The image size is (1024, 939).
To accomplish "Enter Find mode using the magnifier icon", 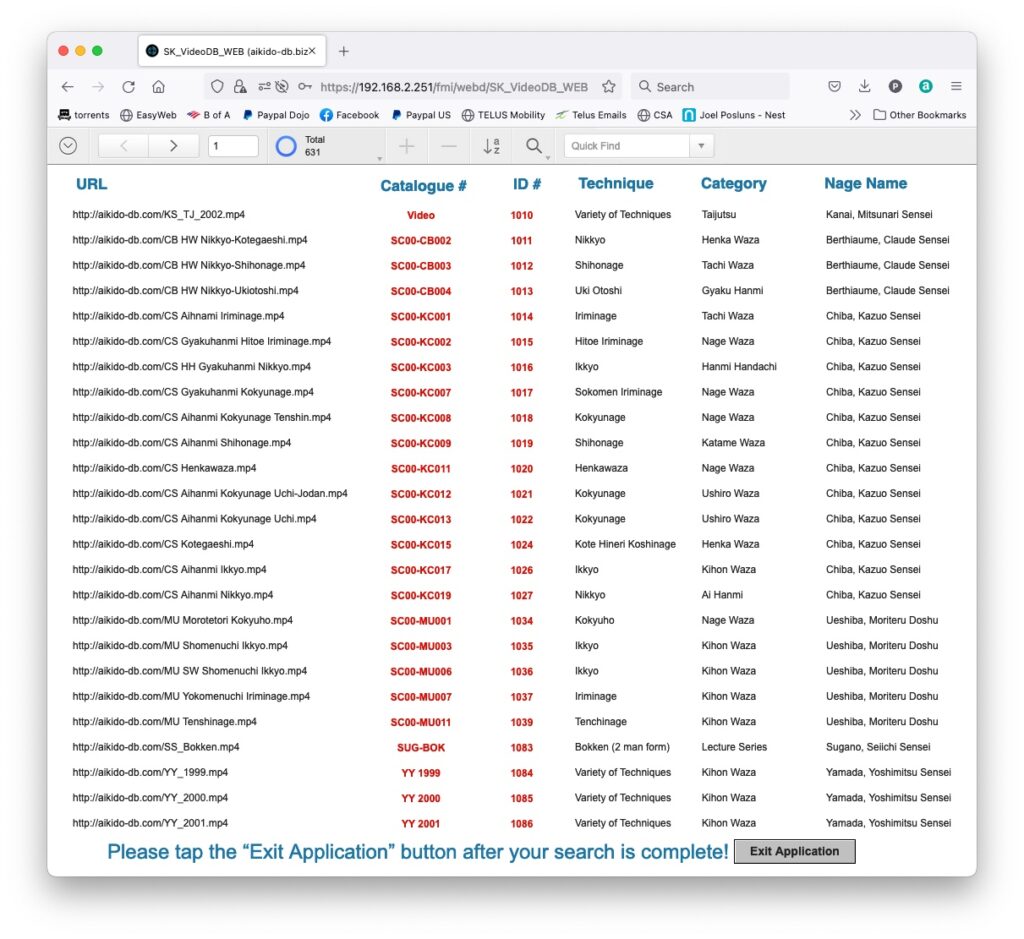I will point(534,146).
